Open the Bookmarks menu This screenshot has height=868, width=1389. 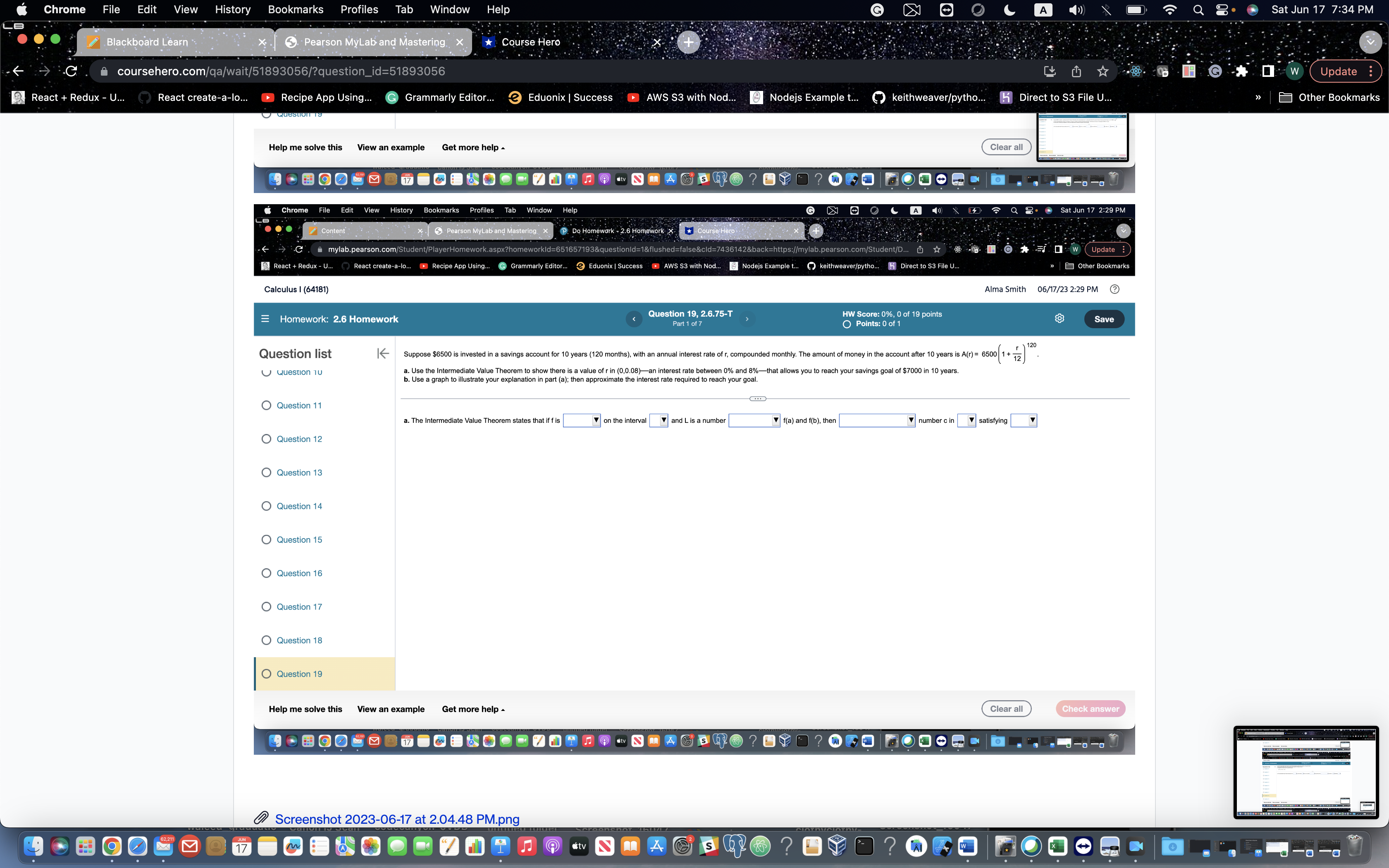click(x=296, y=9)
